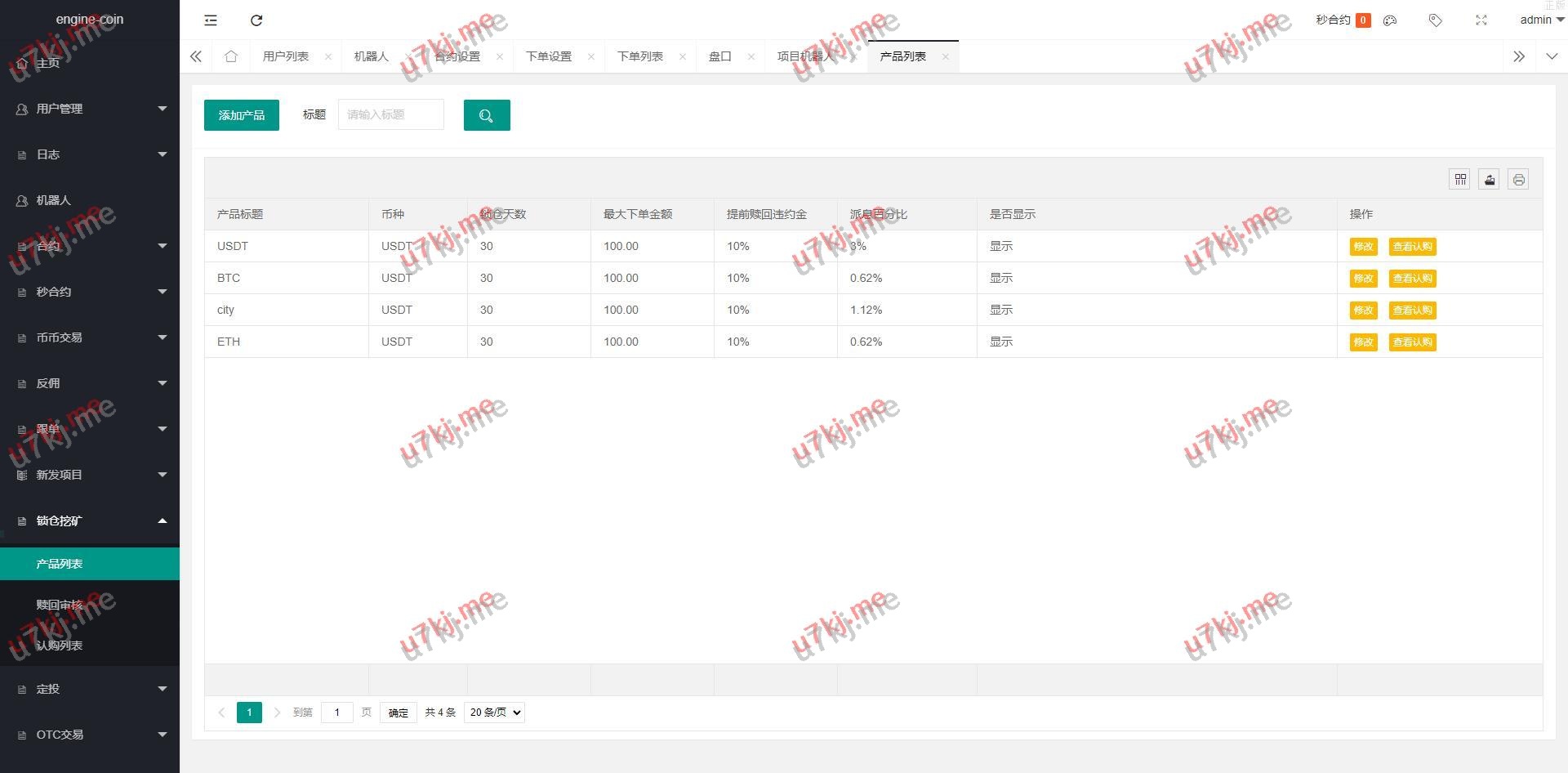The height and width of the screenshot is (773, 1568).
Task: Click the refresh page icon
Action: click(256, 20)
